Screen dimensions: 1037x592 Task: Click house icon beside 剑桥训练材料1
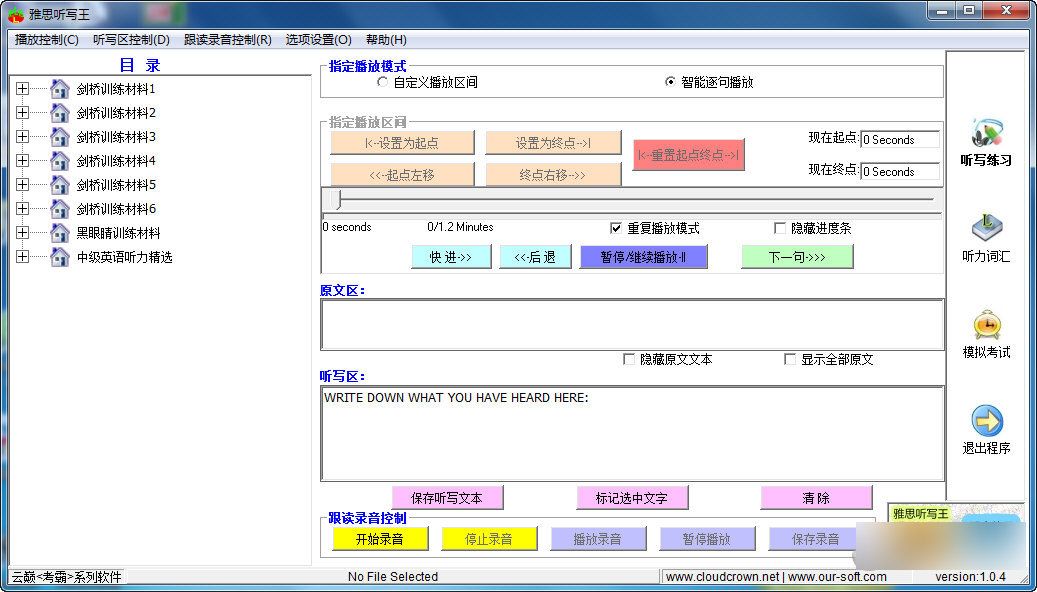point(60,89)
